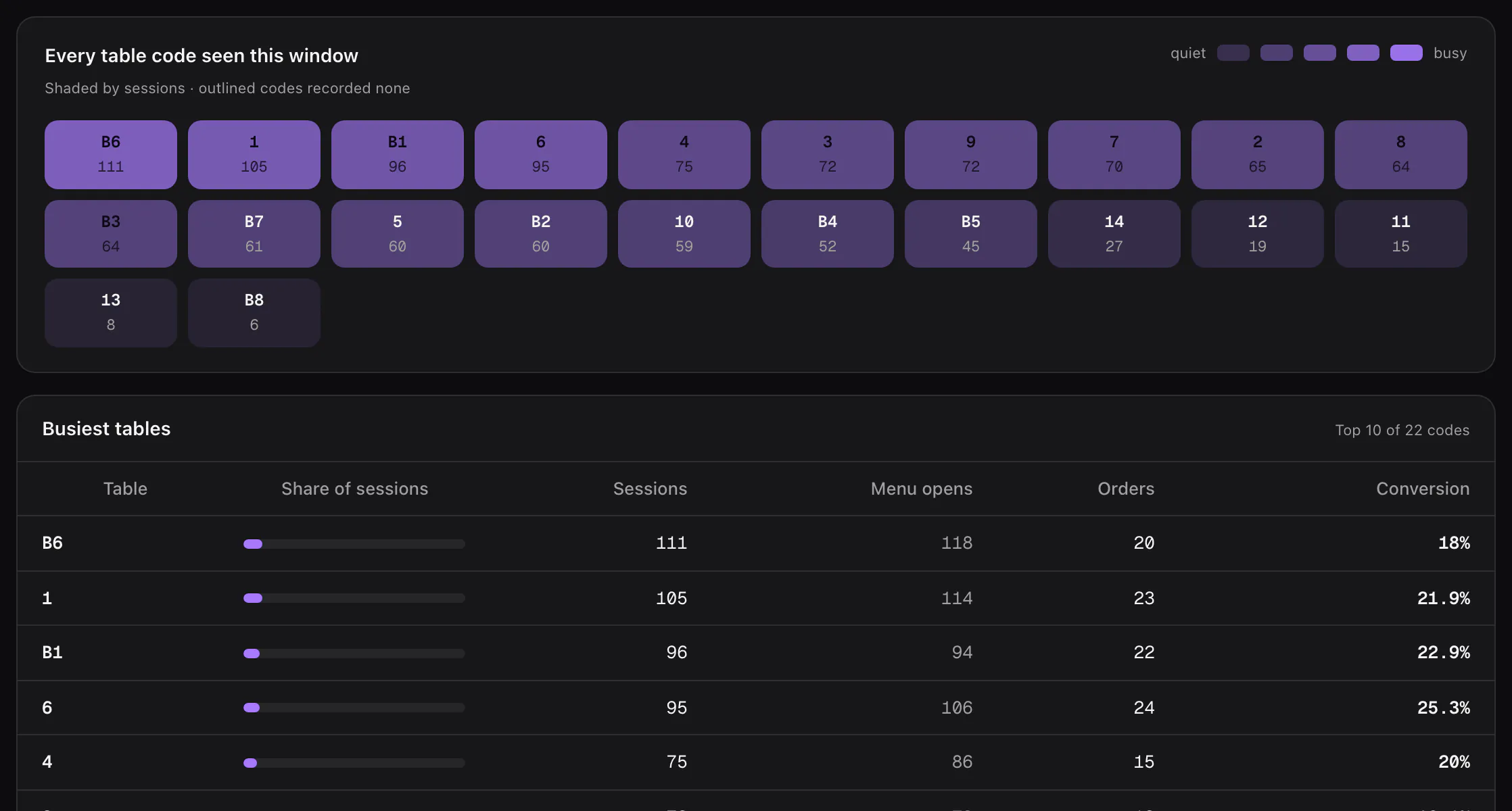Click the 118 menu opens value
Image resolution: width=1512 pixels, height=811 pixels.
[957, 543]
